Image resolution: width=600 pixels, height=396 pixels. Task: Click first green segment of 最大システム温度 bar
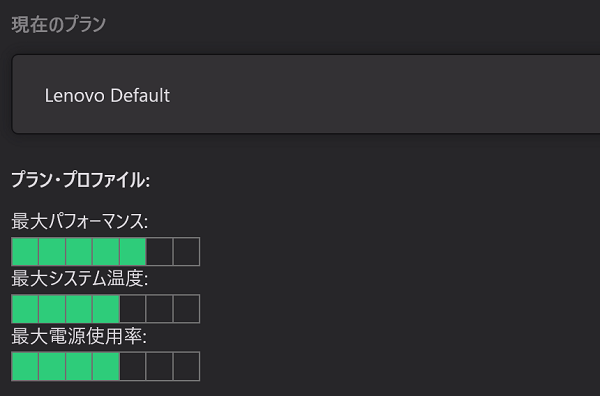point(25,309)
